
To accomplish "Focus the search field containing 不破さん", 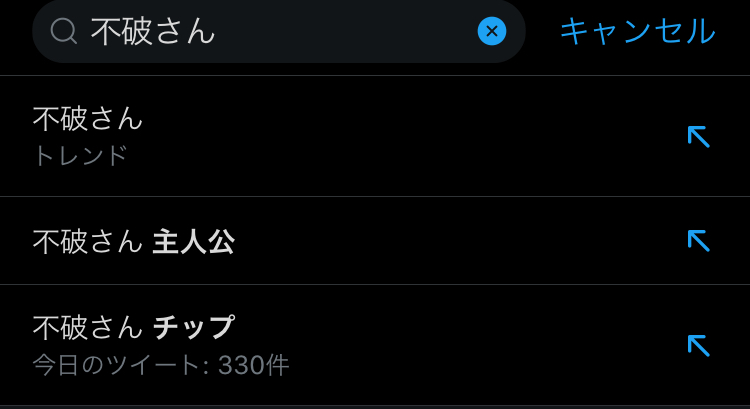I will click(x=280, y=32).
